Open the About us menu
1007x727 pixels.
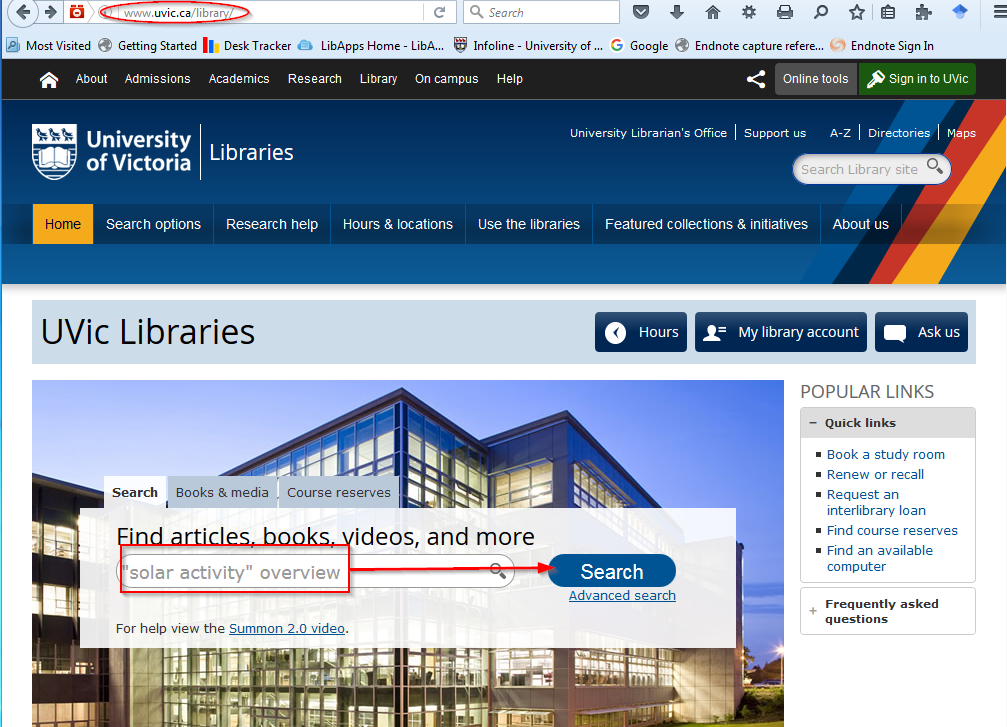click(x=861, y=224)
